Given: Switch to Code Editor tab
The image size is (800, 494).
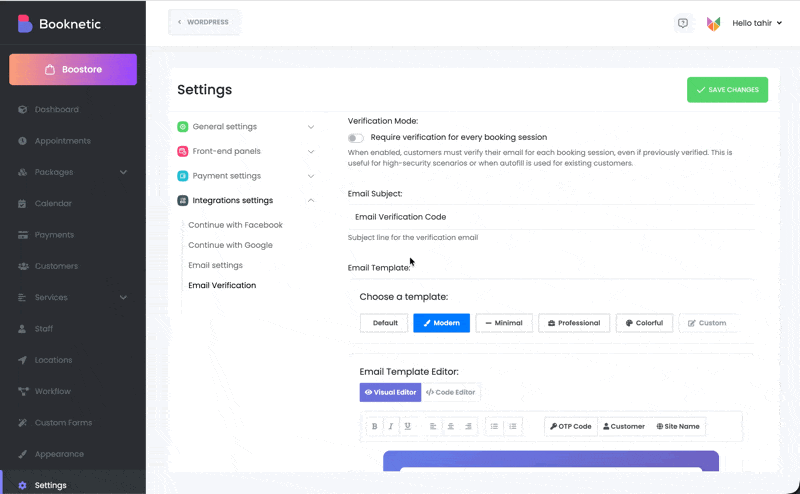Looking at the screenshot, I should tap(451, 392).
